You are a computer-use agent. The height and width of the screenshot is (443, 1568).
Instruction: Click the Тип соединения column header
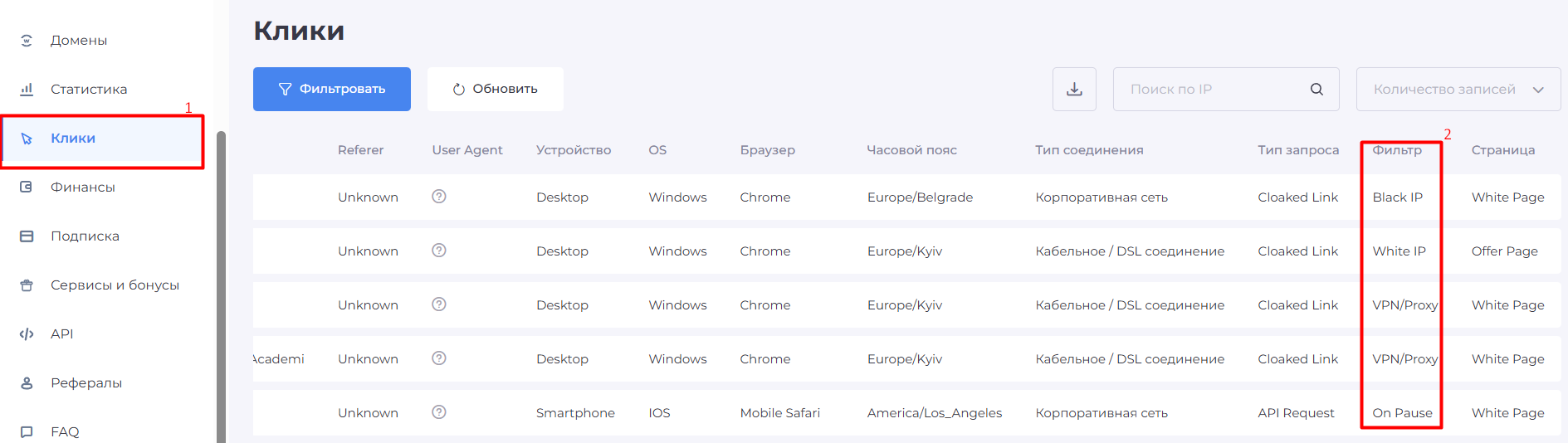1089,150
